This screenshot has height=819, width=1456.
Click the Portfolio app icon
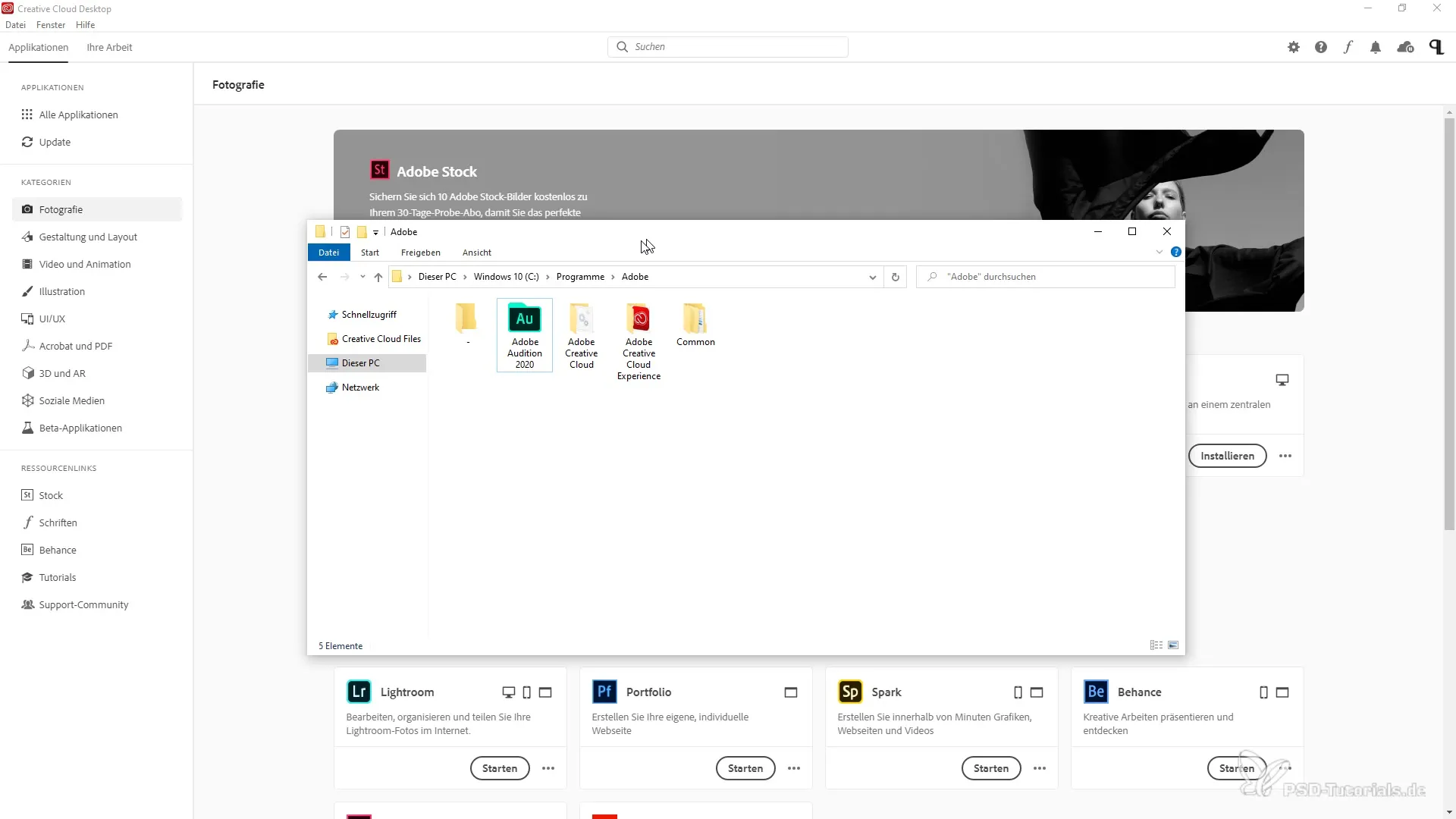coord(604,692)
